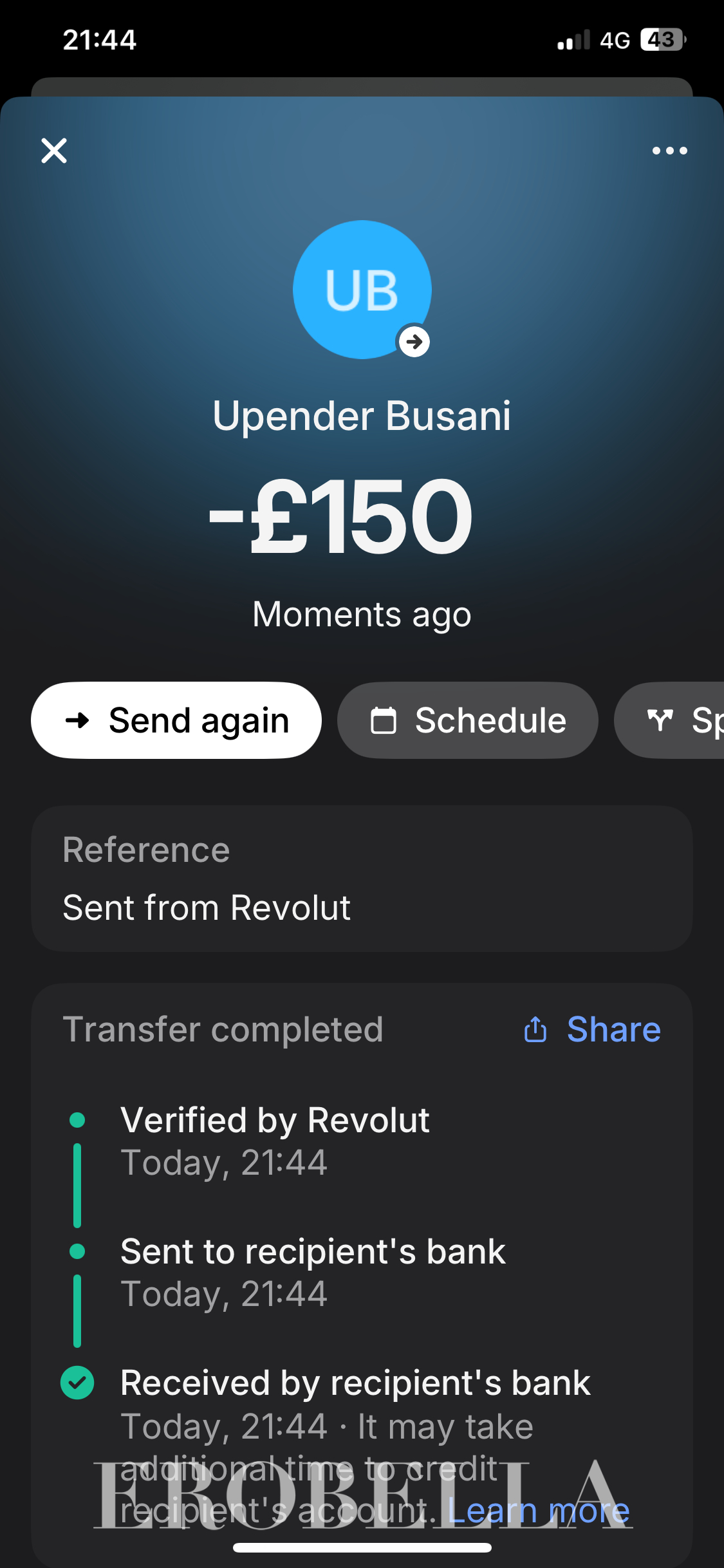Screen dimensions: 724x1568
Task: Tap the split arrows icon
Action: (x=660, y=720)
